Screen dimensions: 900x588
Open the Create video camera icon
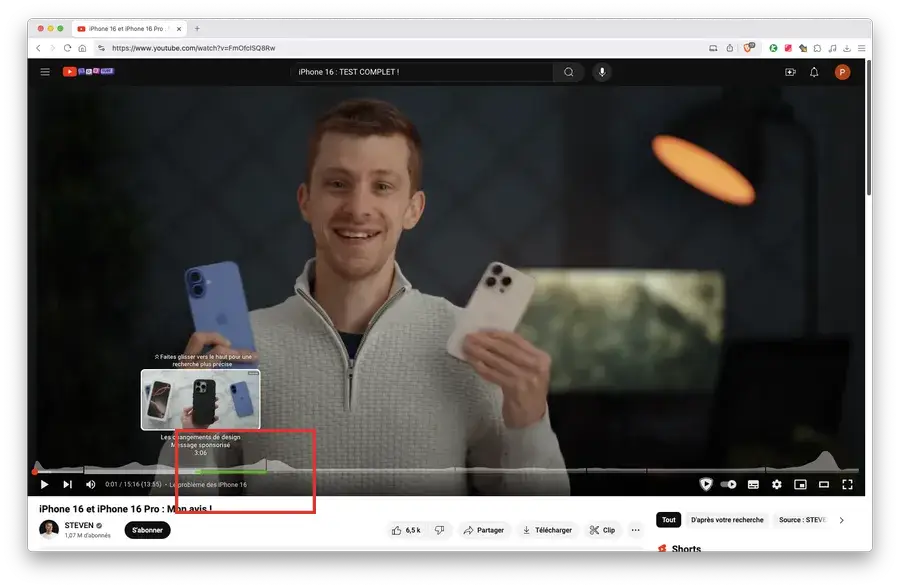790,72
